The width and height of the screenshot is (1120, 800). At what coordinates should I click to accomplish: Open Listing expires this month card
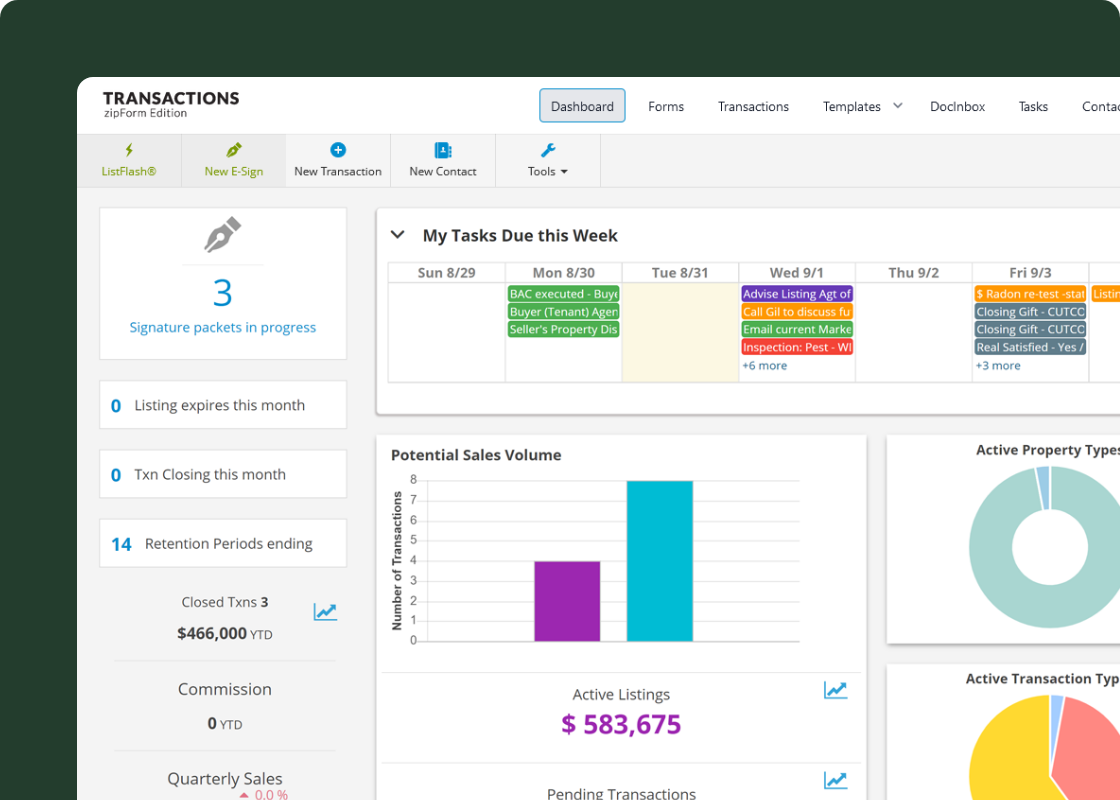tap(223, 405)
